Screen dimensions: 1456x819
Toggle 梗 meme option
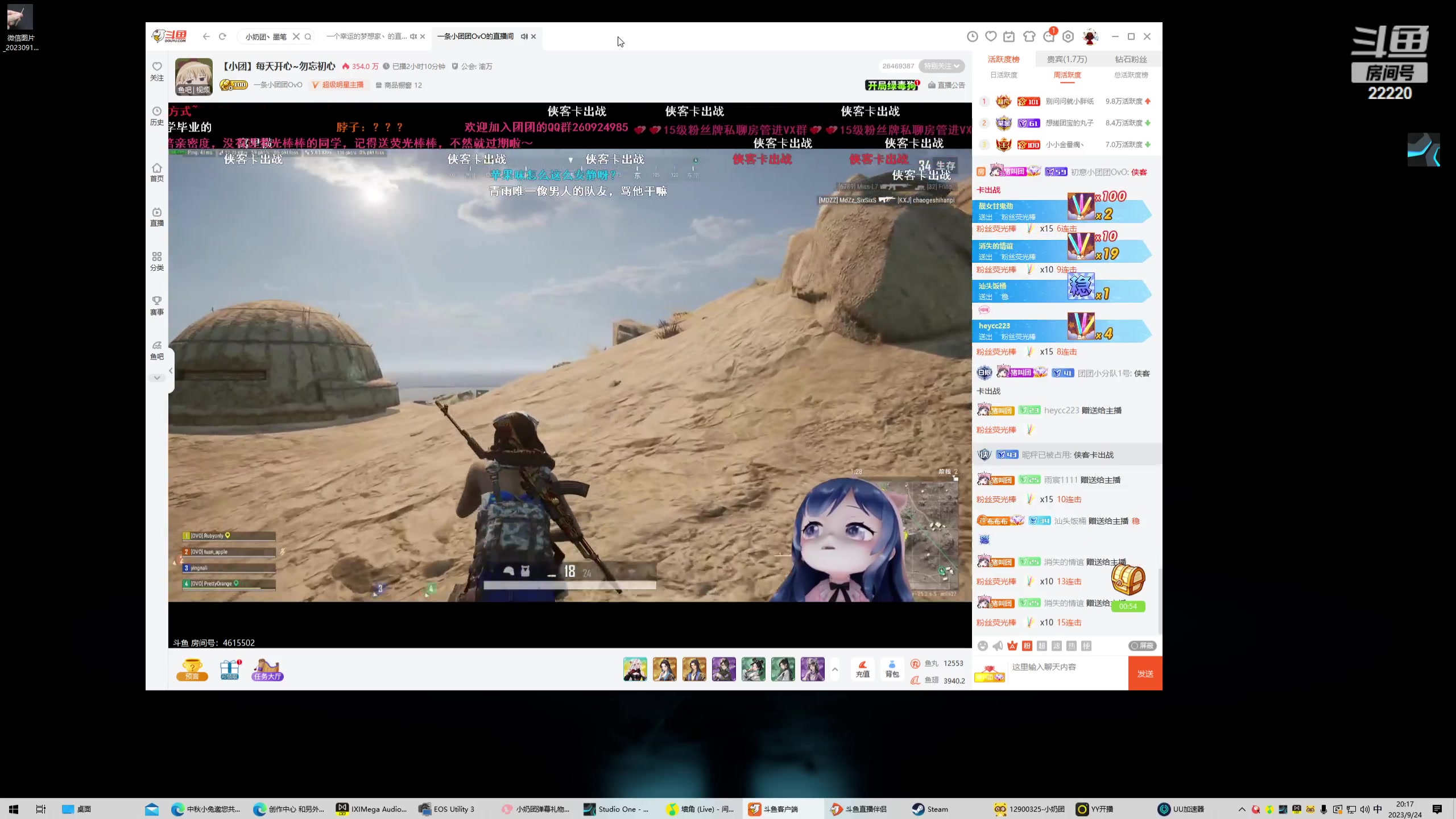pos(1086,646)
